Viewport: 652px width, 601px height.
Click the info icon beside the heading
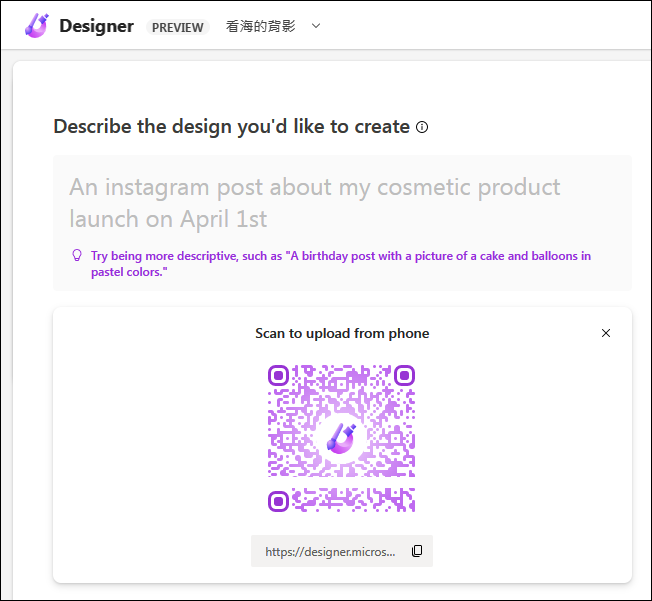tap(422, 127)
